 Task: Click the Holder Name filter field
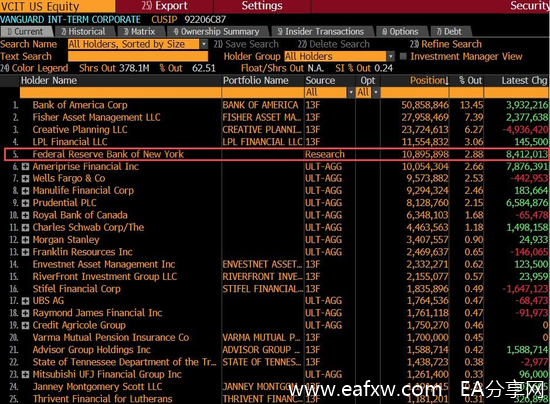point(120,93)
